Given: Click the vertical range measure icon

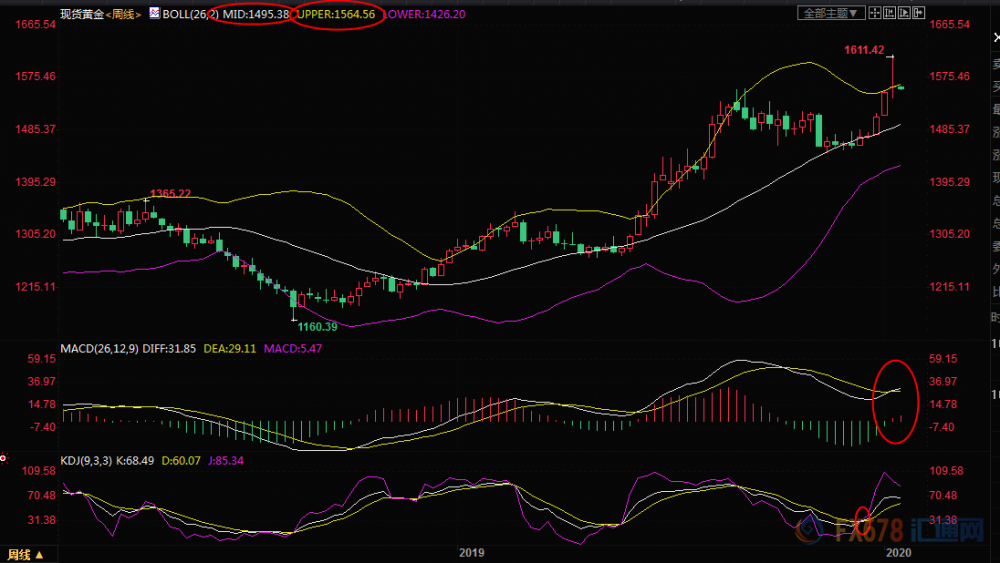Looking at the screenshot, I should coord(889,13).
